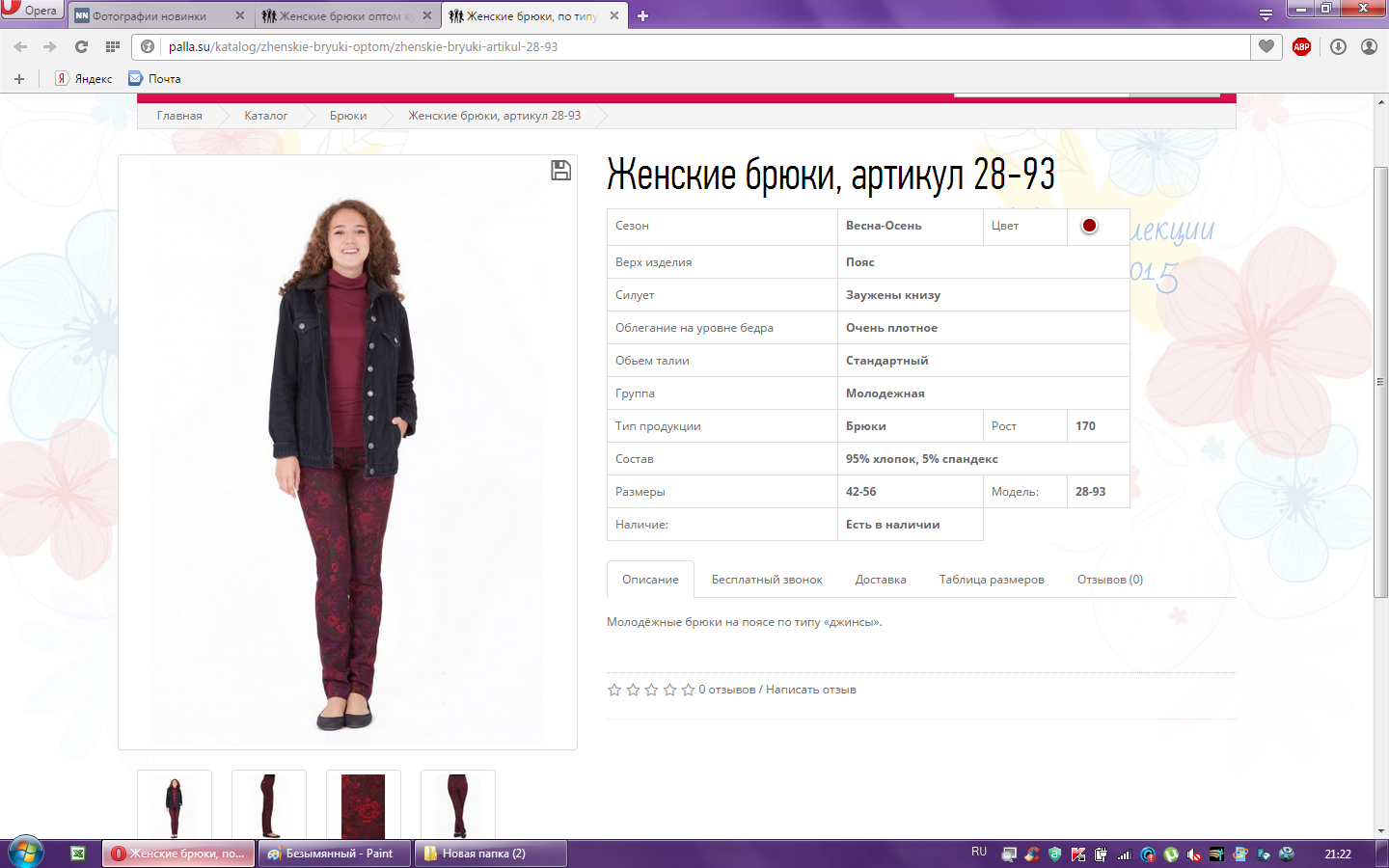Open the tab menu in title bar
This screenshot has width=1389, height=868.
tap(1266, 15)
